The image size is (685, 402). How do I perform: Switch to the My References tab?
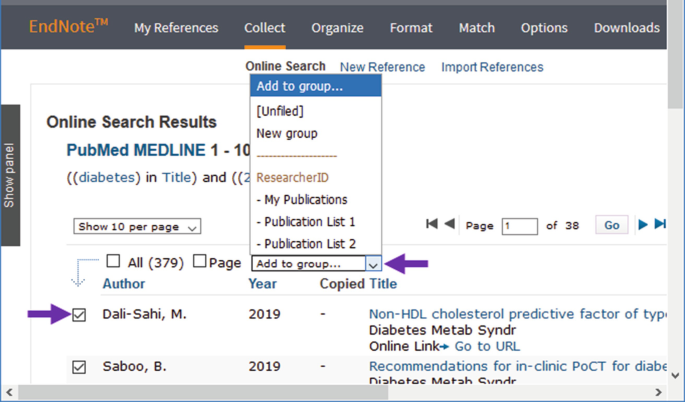(x=177, y=27)
